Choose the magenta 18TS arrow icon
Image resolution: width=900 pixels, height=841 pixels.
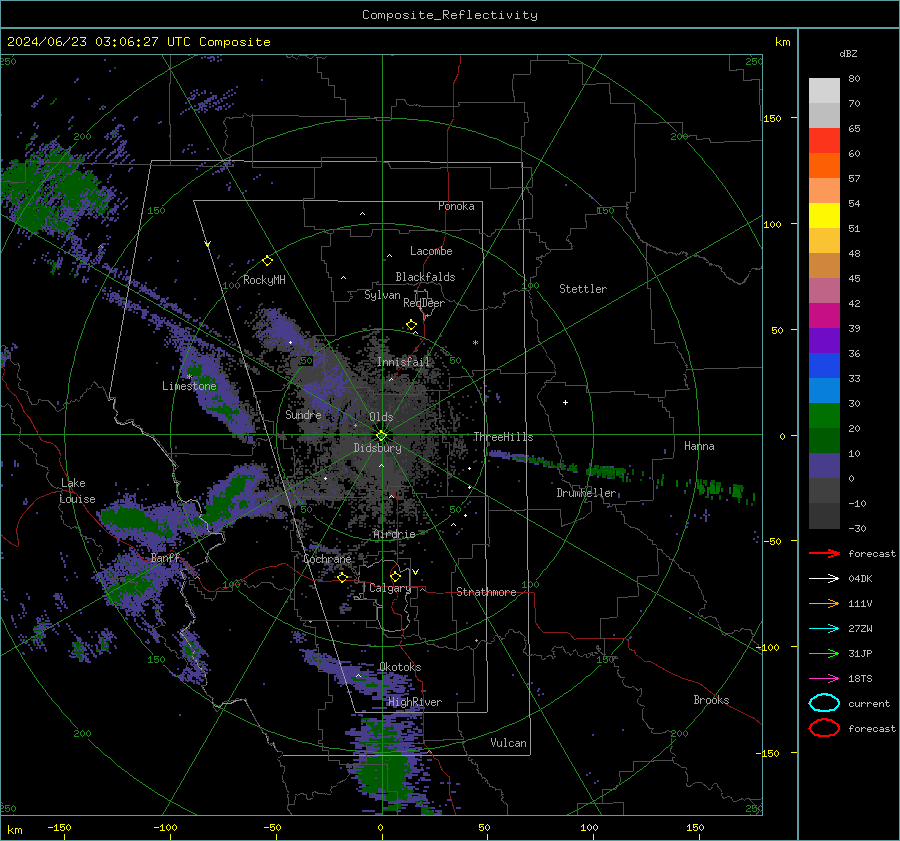(x=824, y=679)
